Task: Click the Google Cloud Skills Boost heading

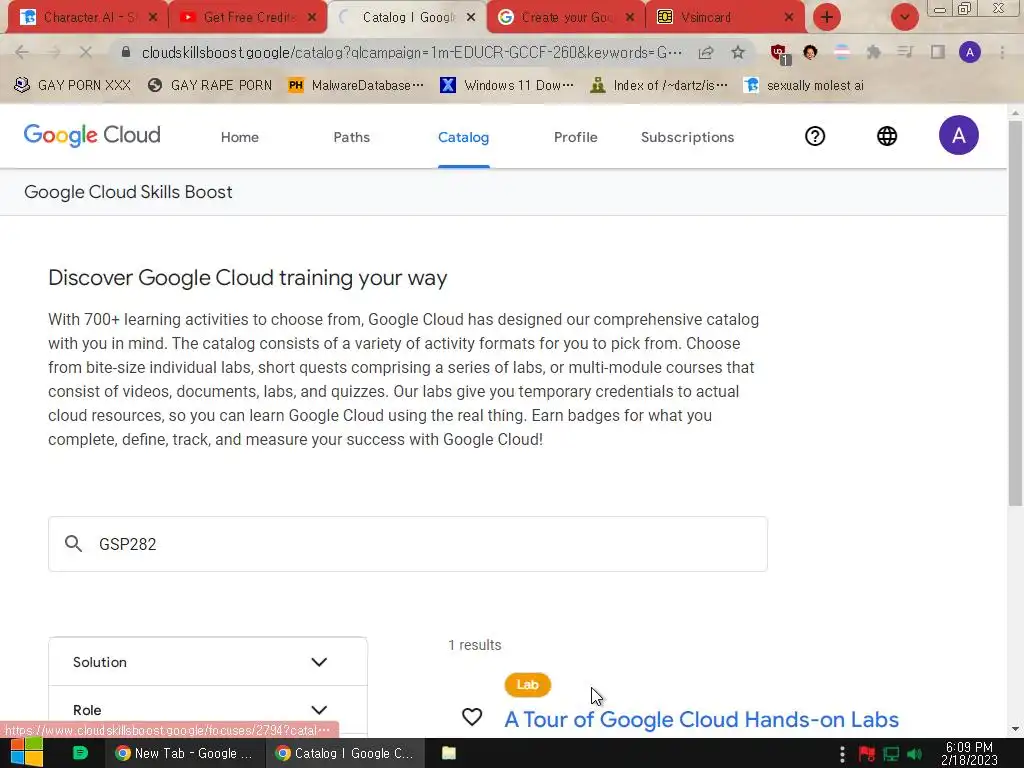Action: coord(128,192)
